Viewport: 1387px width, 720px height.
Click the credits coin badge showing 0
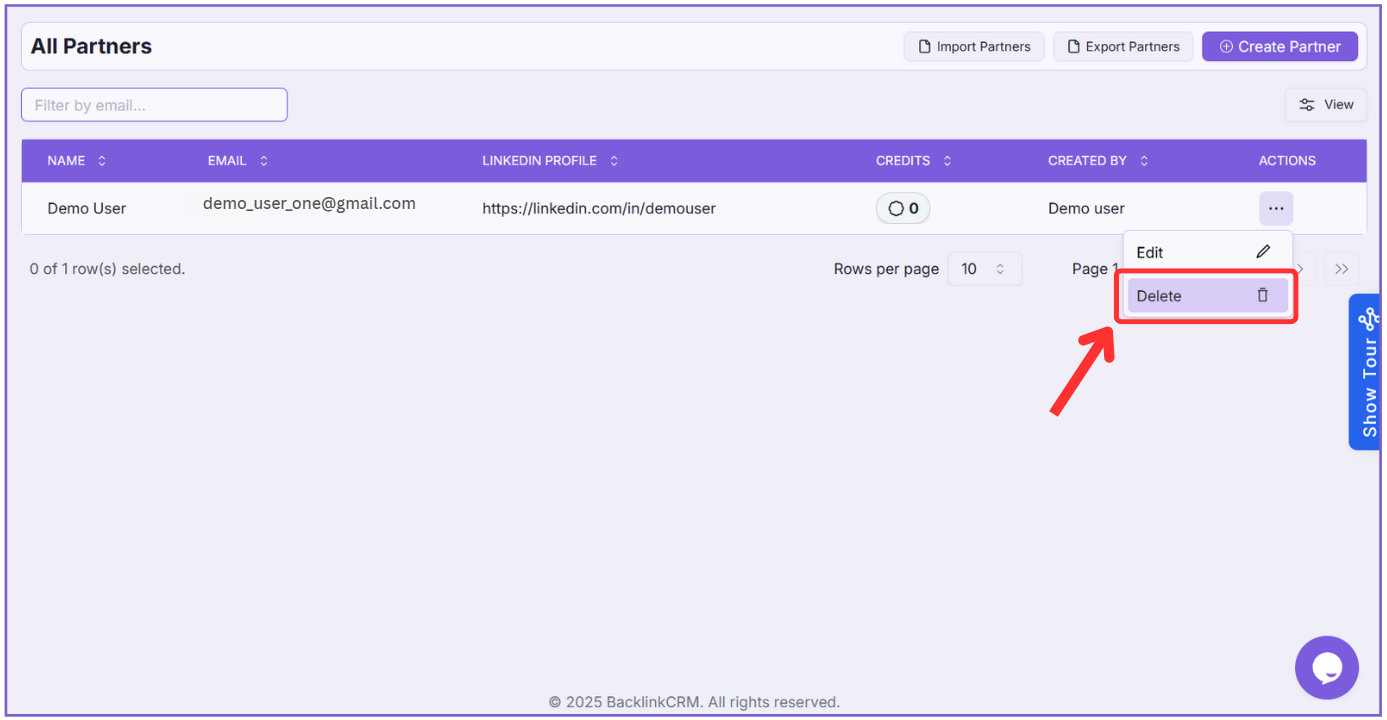click(903, 208)
